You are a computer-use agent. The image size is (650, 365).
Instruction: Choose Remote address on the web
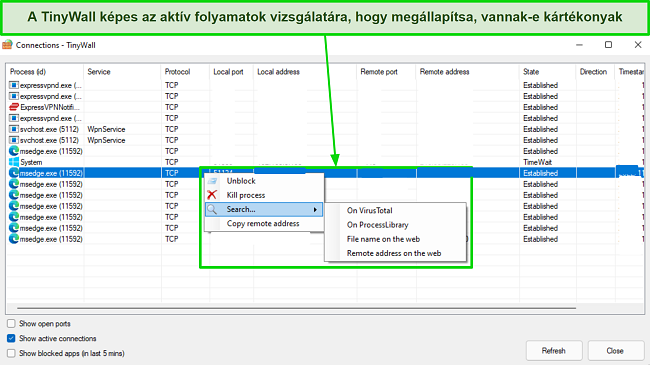pos(394,253)
